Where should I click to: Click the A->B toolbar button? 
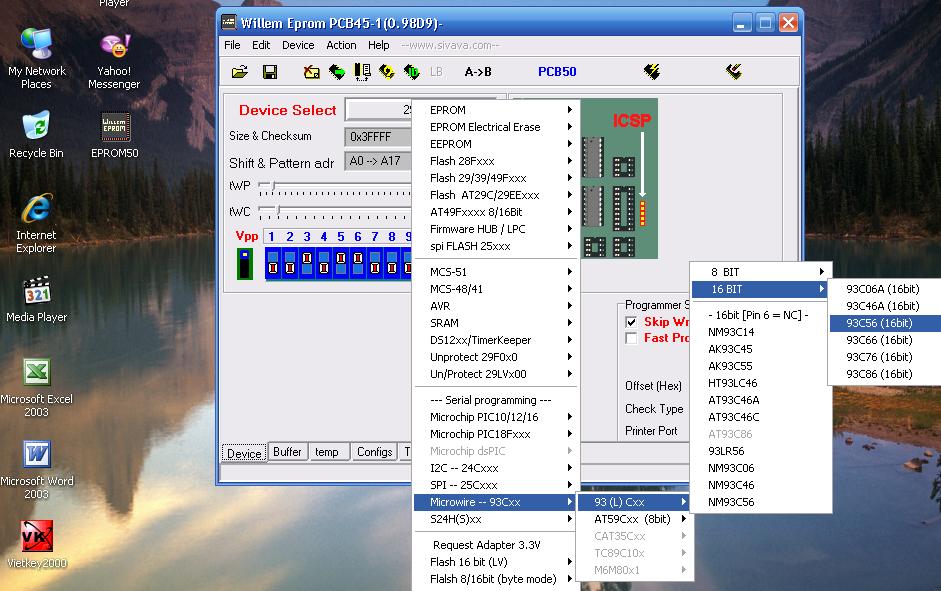[478, 72]
